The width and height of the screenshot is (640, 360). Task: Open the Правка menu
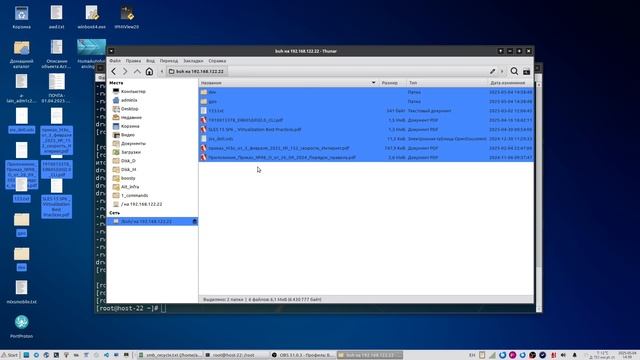[133, 61]
